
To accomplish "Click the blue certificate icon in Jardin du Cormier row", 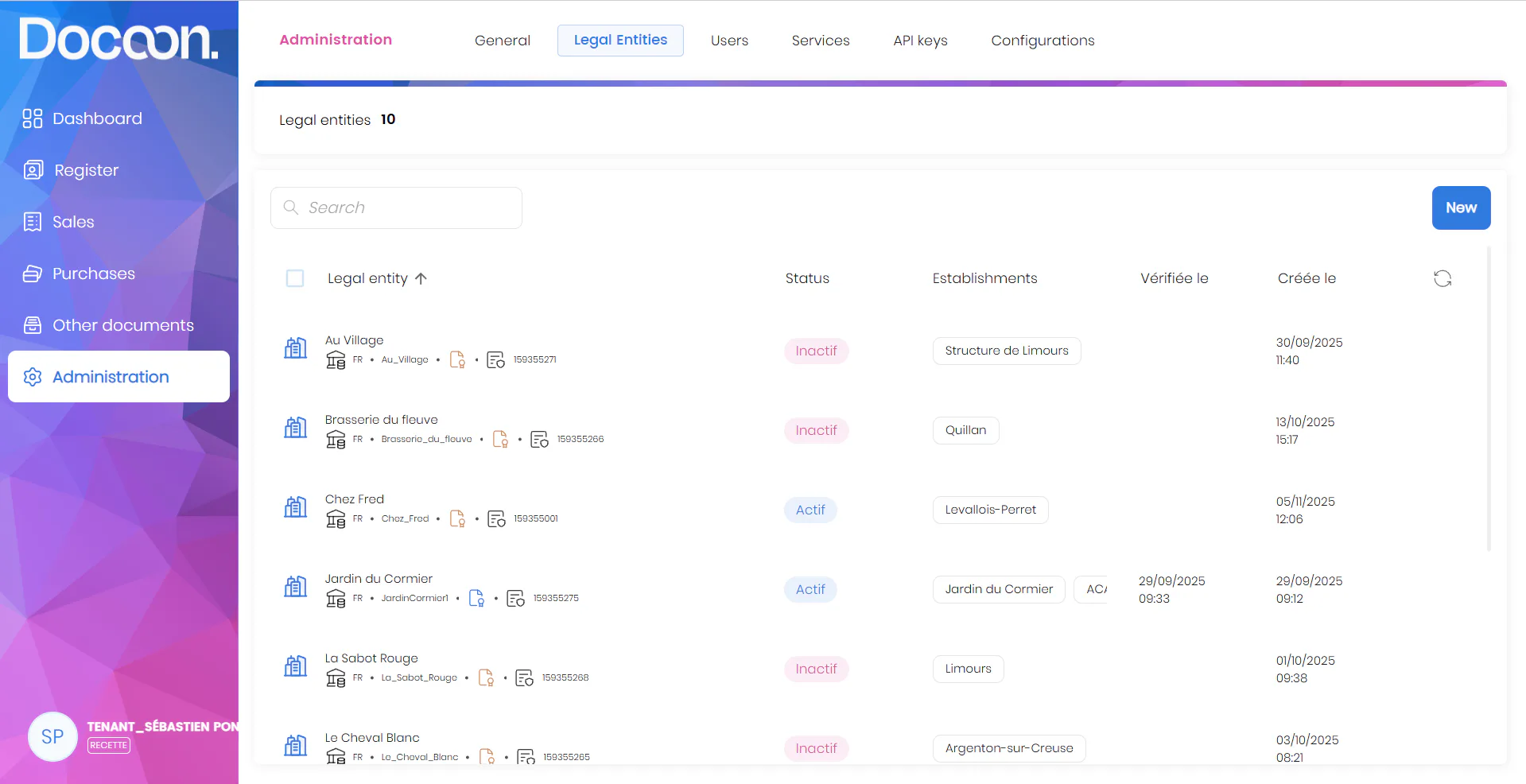I will coord(476,599).
